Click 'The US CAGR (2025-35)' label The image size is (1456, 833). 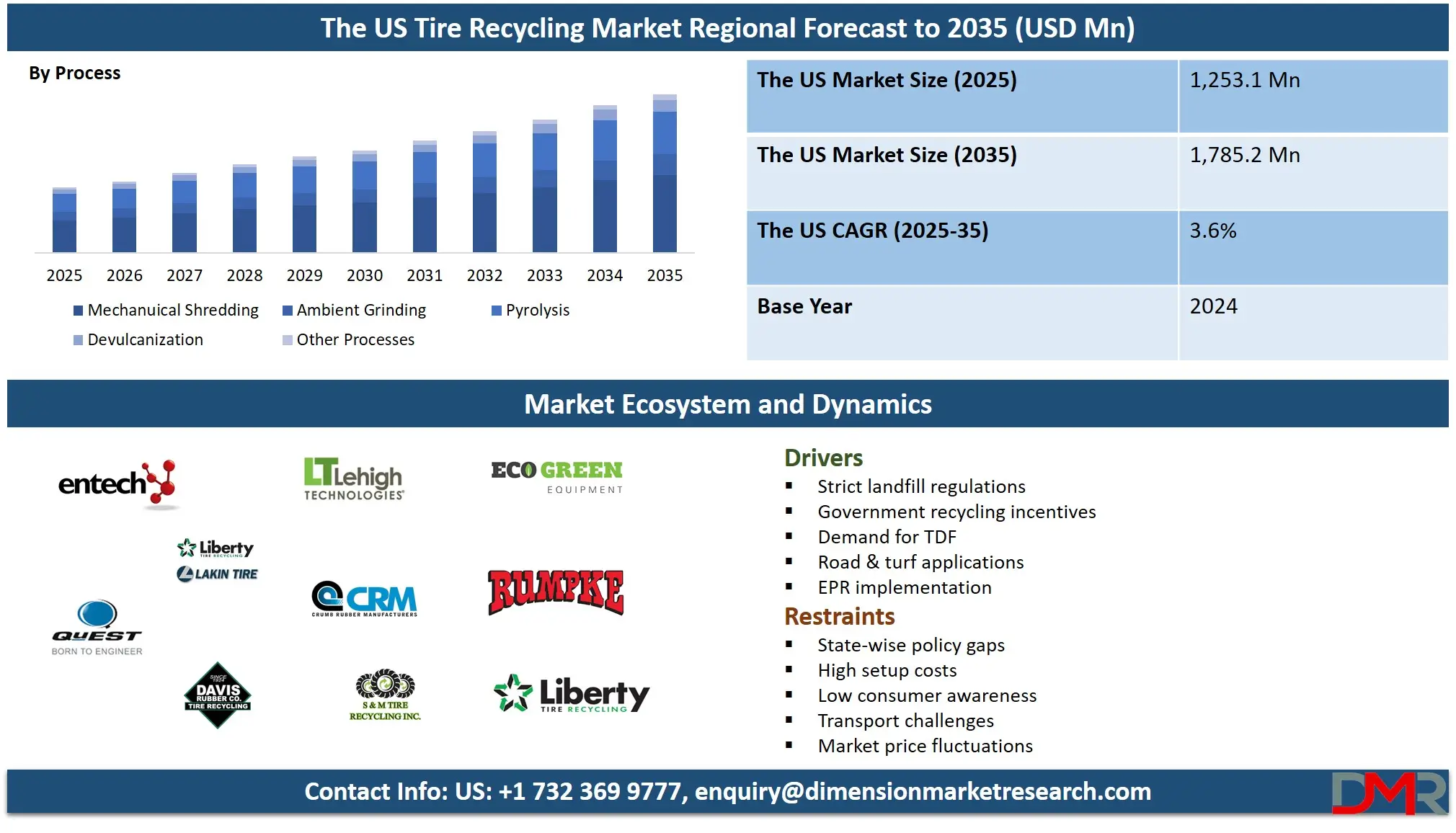pos(872,231)
